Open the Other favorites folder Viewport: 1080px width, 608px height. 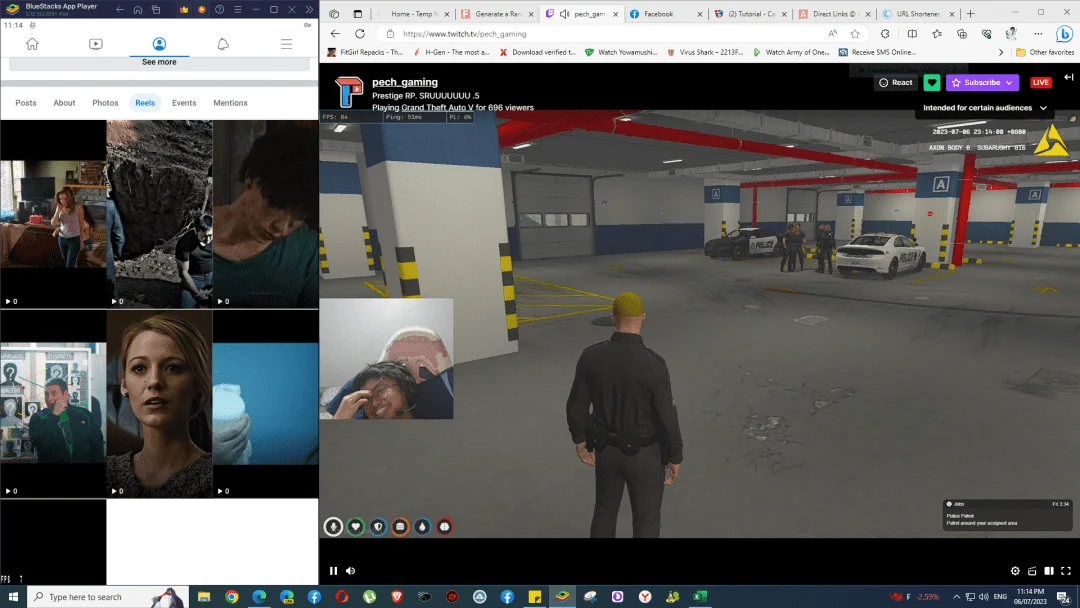tap(1045, 52)
